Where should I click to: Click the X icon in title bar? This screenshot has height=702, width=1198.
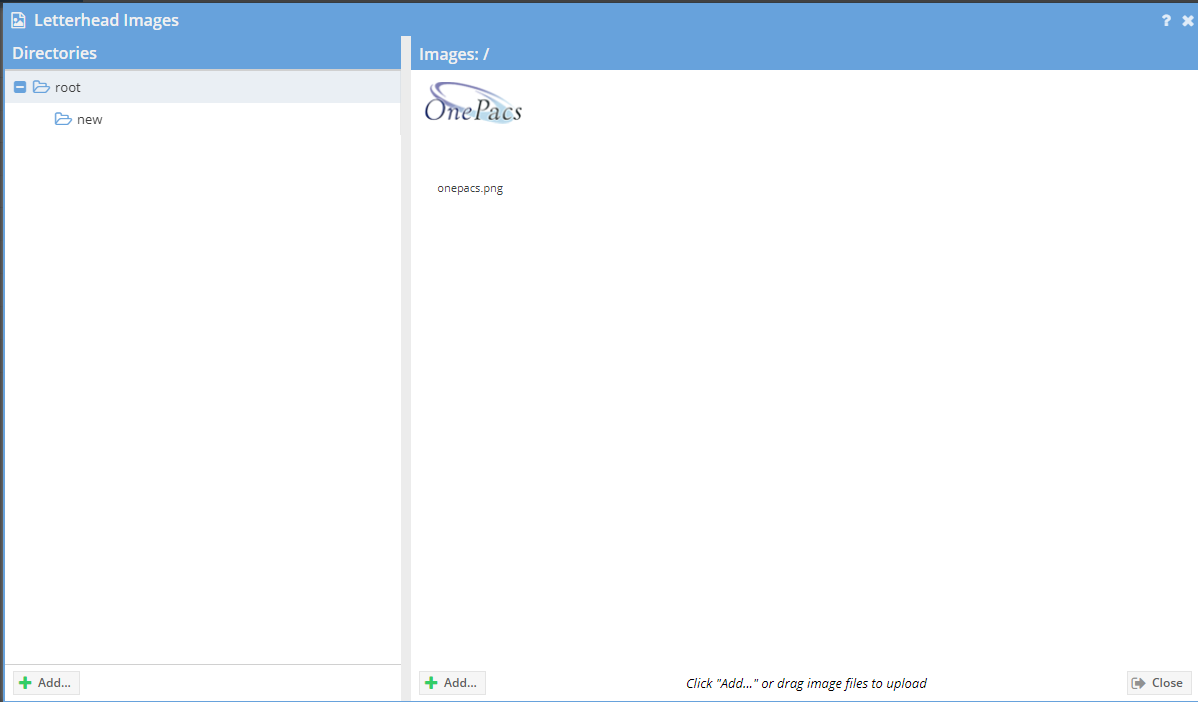1187,21
